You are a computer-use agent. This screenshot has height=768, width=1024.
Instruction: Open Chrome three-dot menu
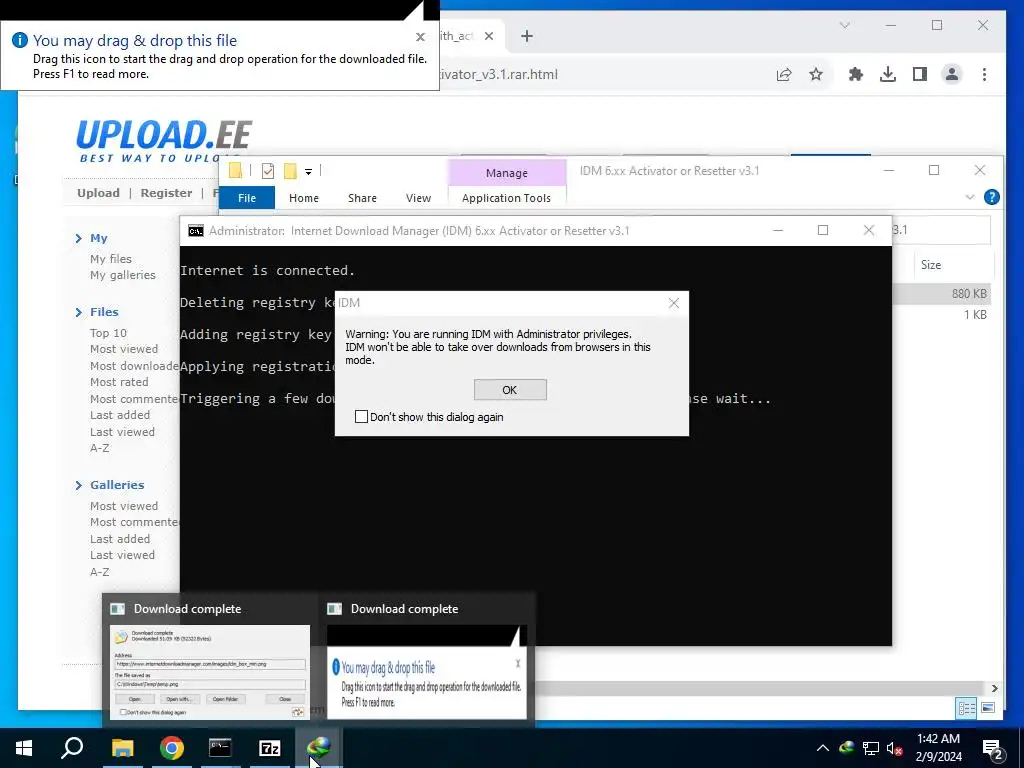coord(984,74)
